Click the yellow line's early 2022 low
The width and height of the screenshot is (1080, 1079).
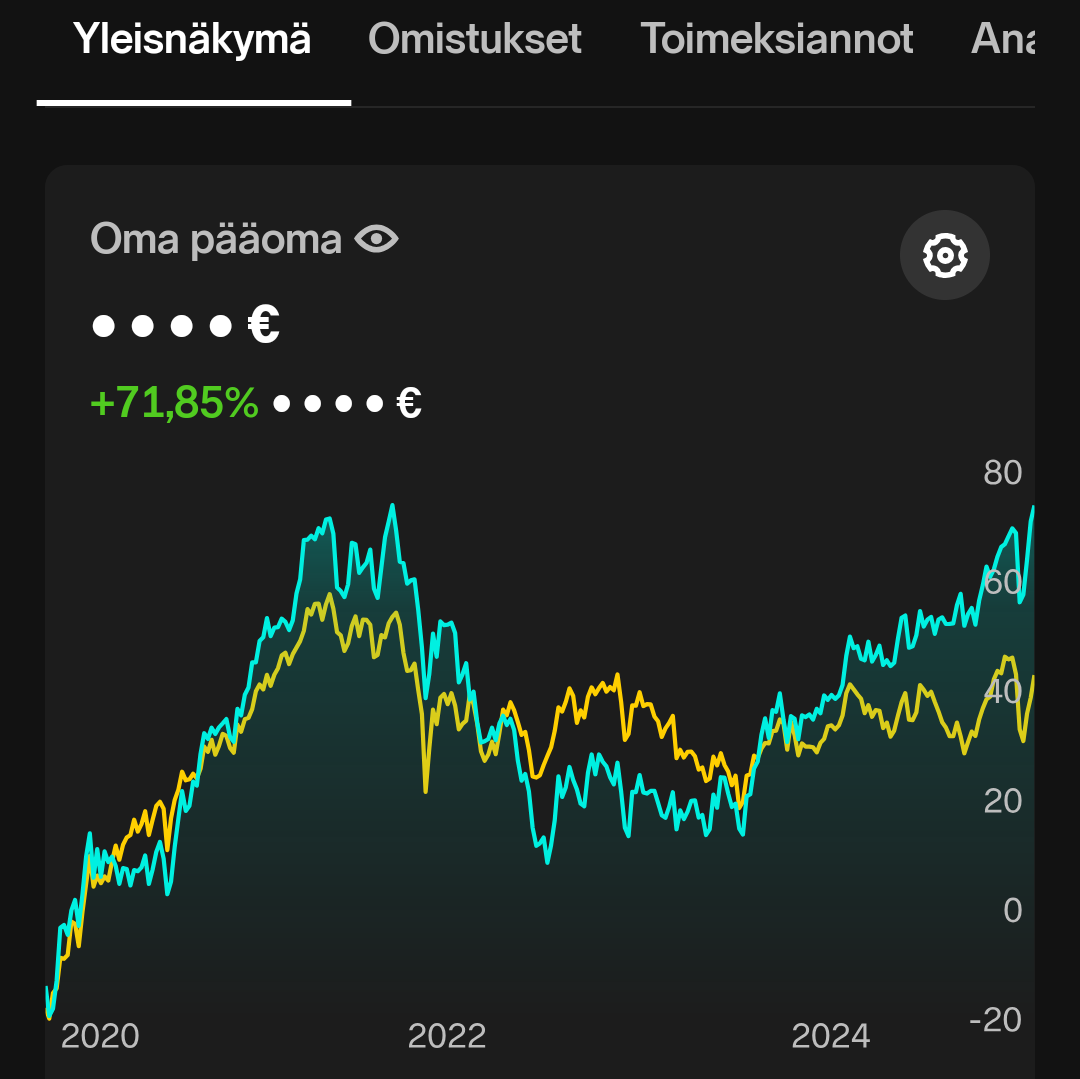click(426, 790)
